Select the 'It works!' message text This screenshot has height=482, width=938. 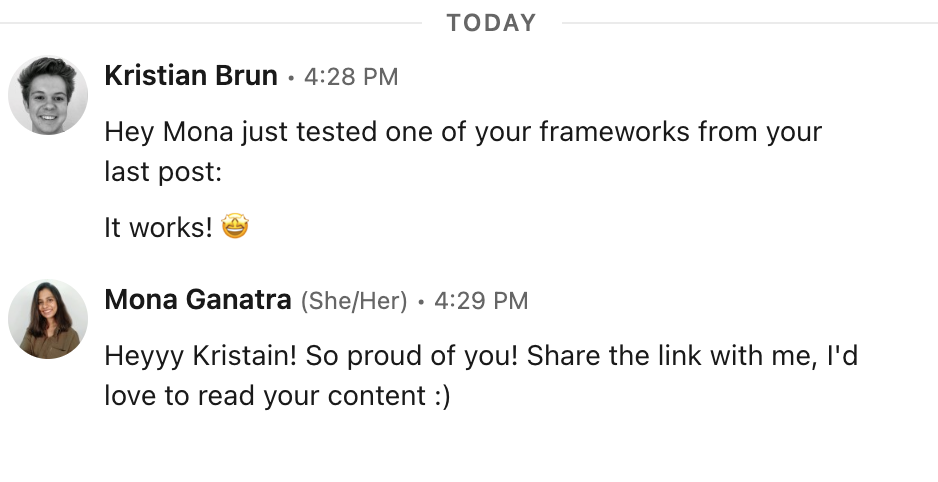click(158, 228)
